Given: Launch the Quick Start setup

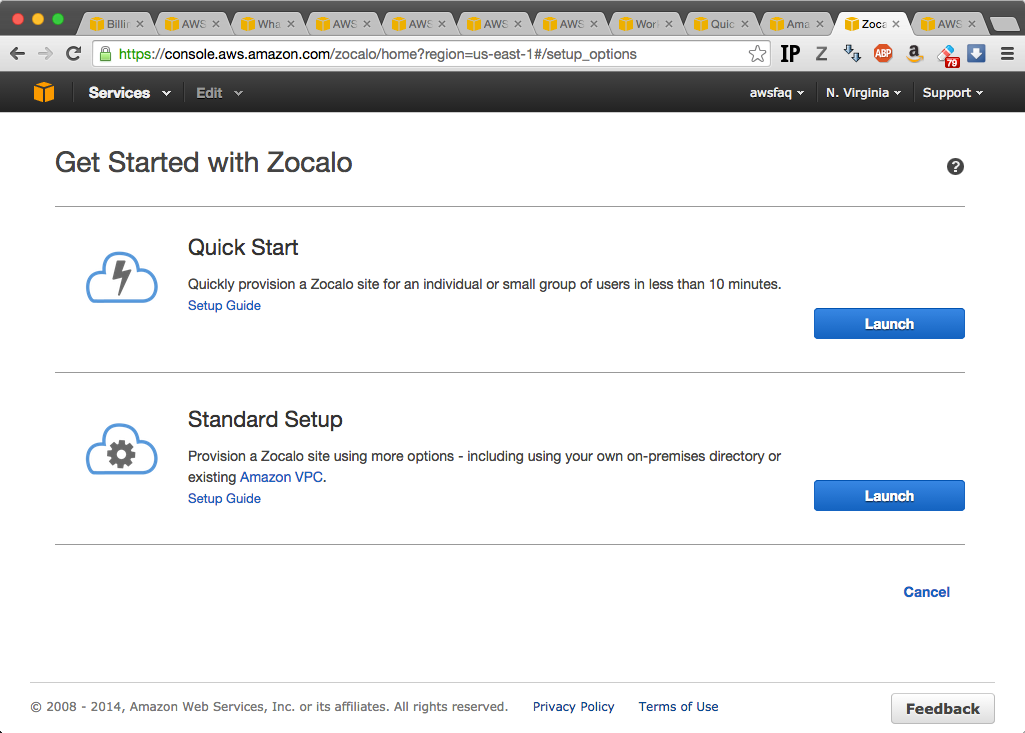Looking at the screenshot, I should [889, 324].
